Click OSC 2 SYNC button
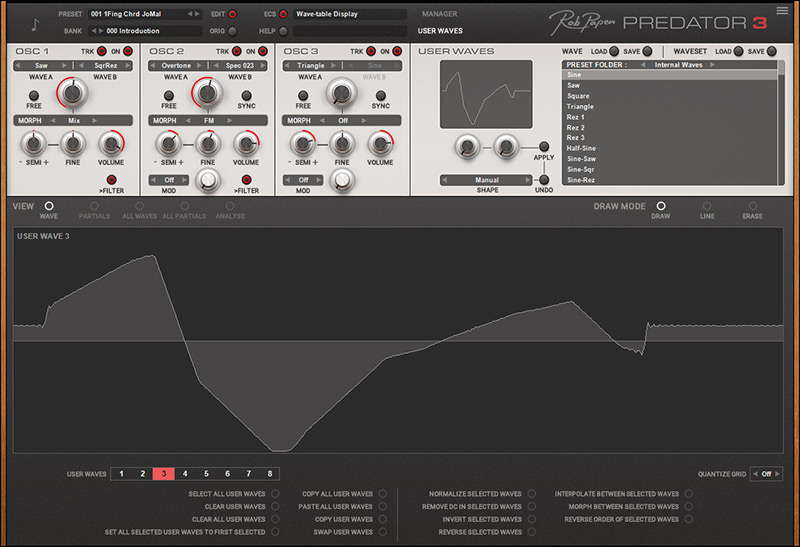Image resolution: width=800 pixels, height=547 pixels. 246,95
